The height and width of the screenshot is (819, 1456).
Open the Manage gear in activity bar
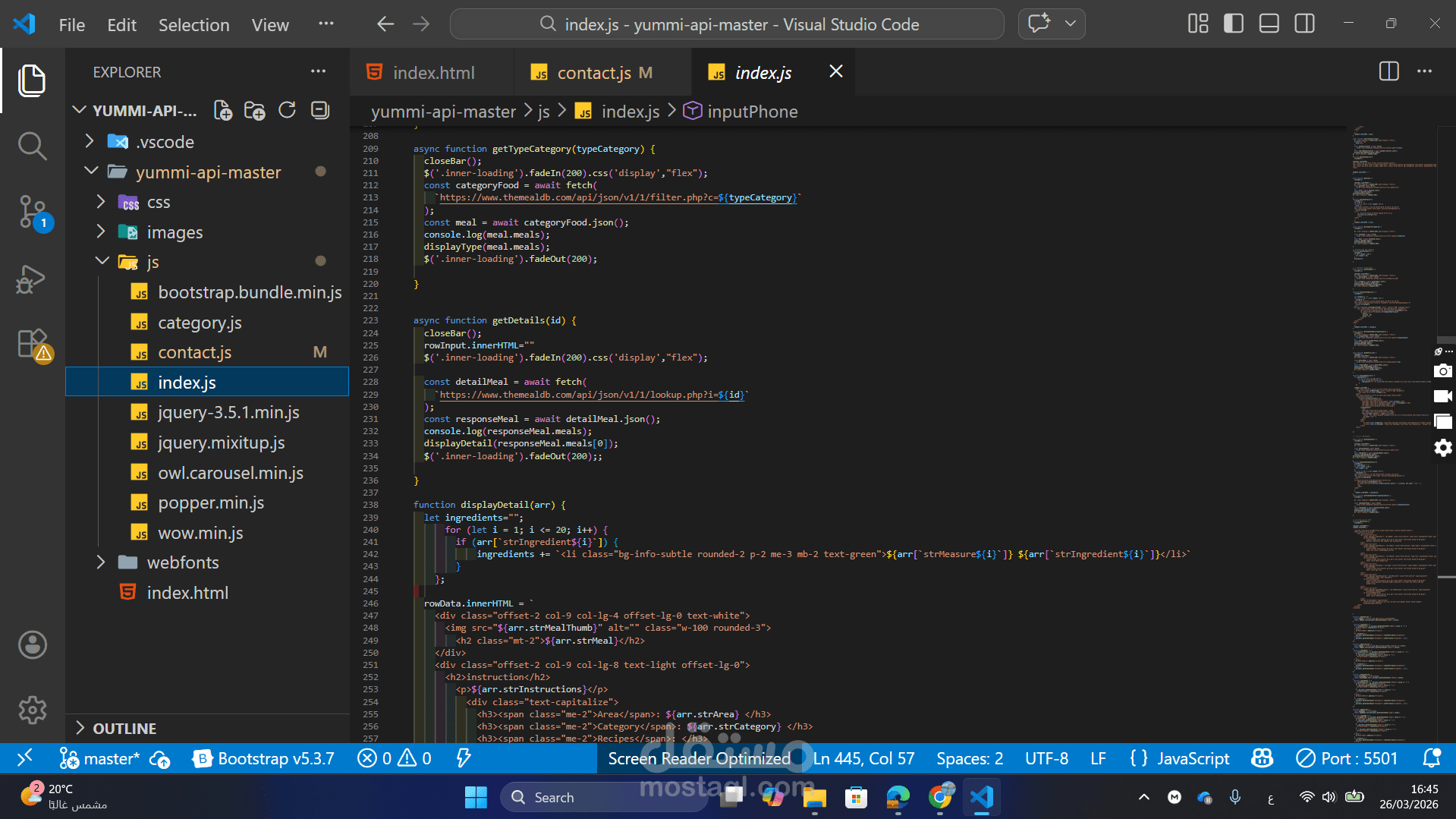(x=32, y=710)
